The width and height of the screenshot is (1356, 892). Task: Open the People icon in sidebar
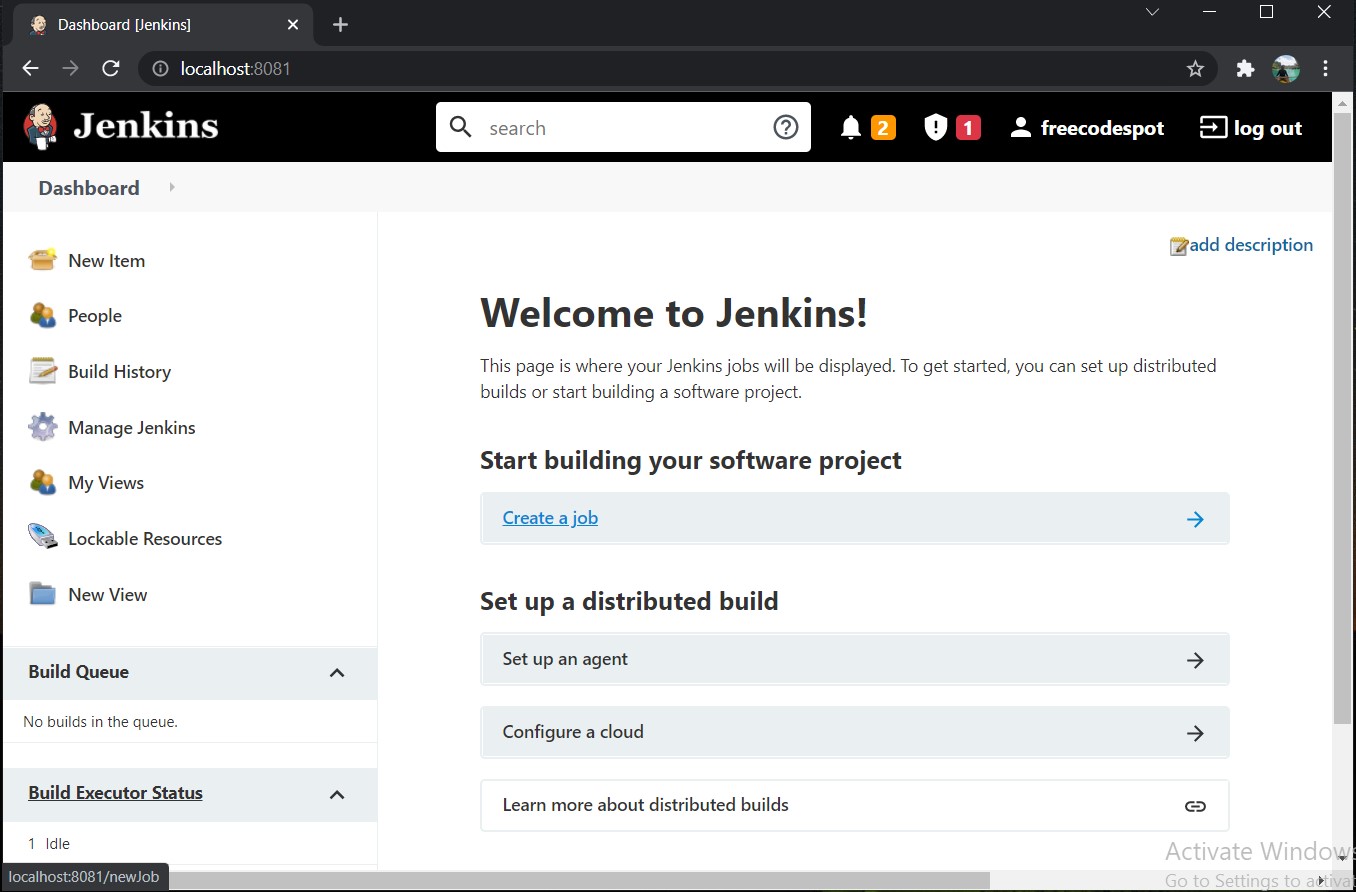coord(43,316)
